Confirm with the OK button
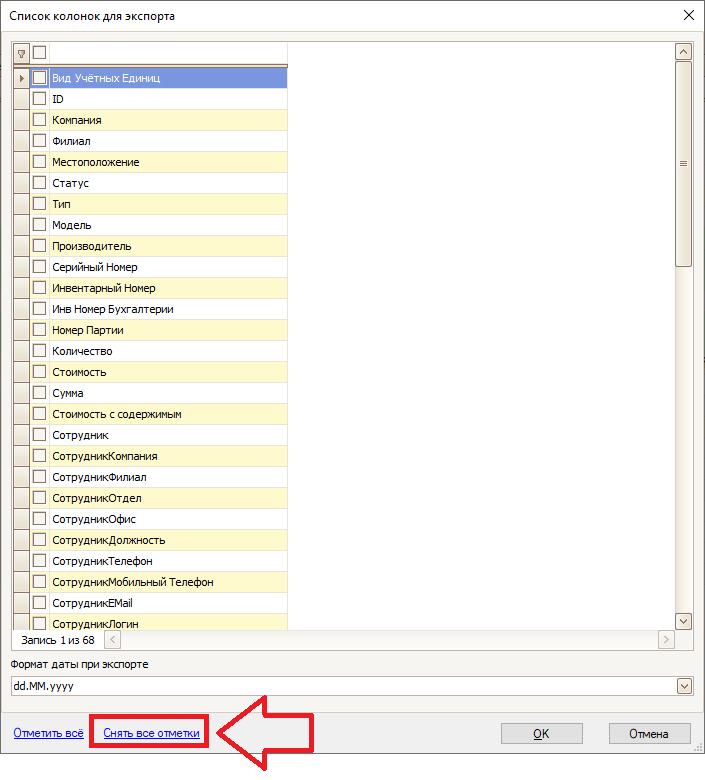 click(541, 734)
